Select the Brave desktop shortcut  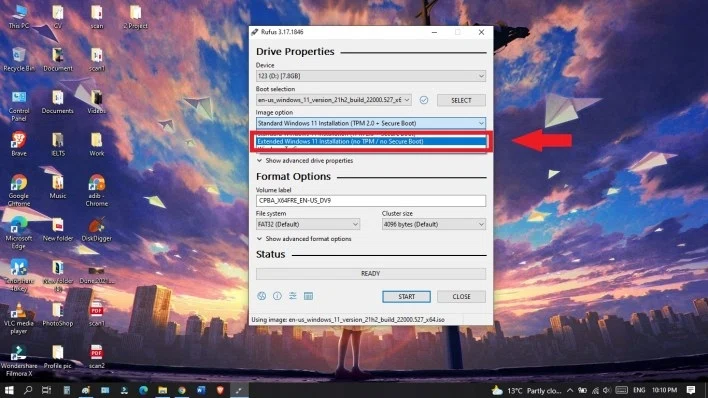tap(19, 144)
